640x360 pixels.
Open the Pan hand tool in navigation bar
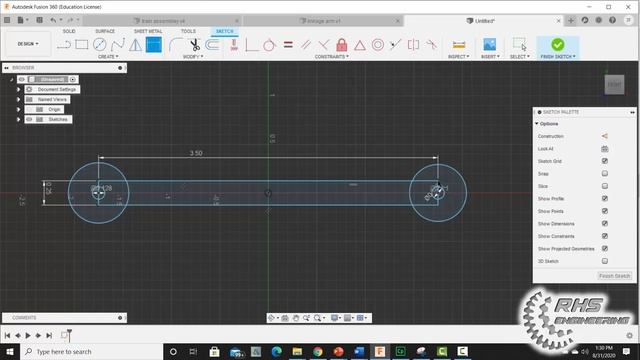tap(296, 318)
